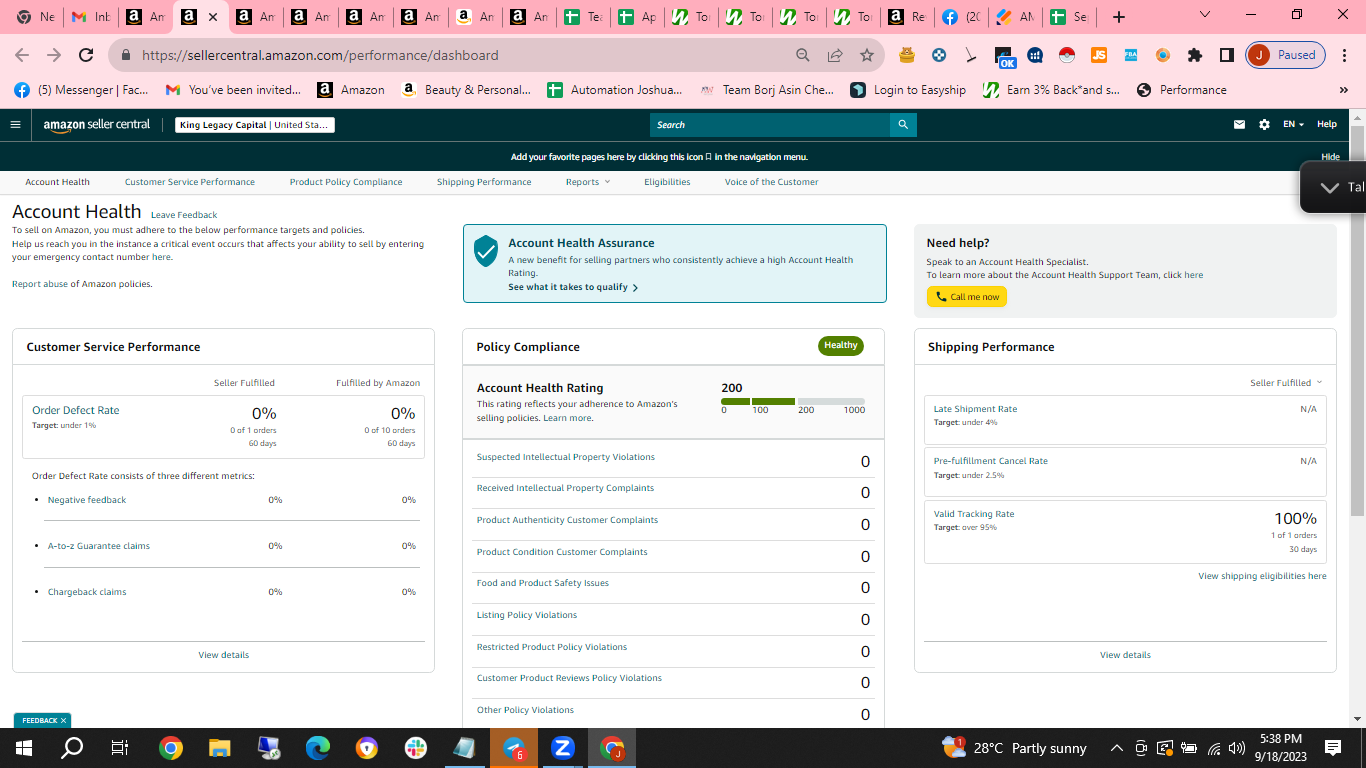Open Microsoft Edge from the taskbar
1366x768 pixels.
click(x=318, y=748)
